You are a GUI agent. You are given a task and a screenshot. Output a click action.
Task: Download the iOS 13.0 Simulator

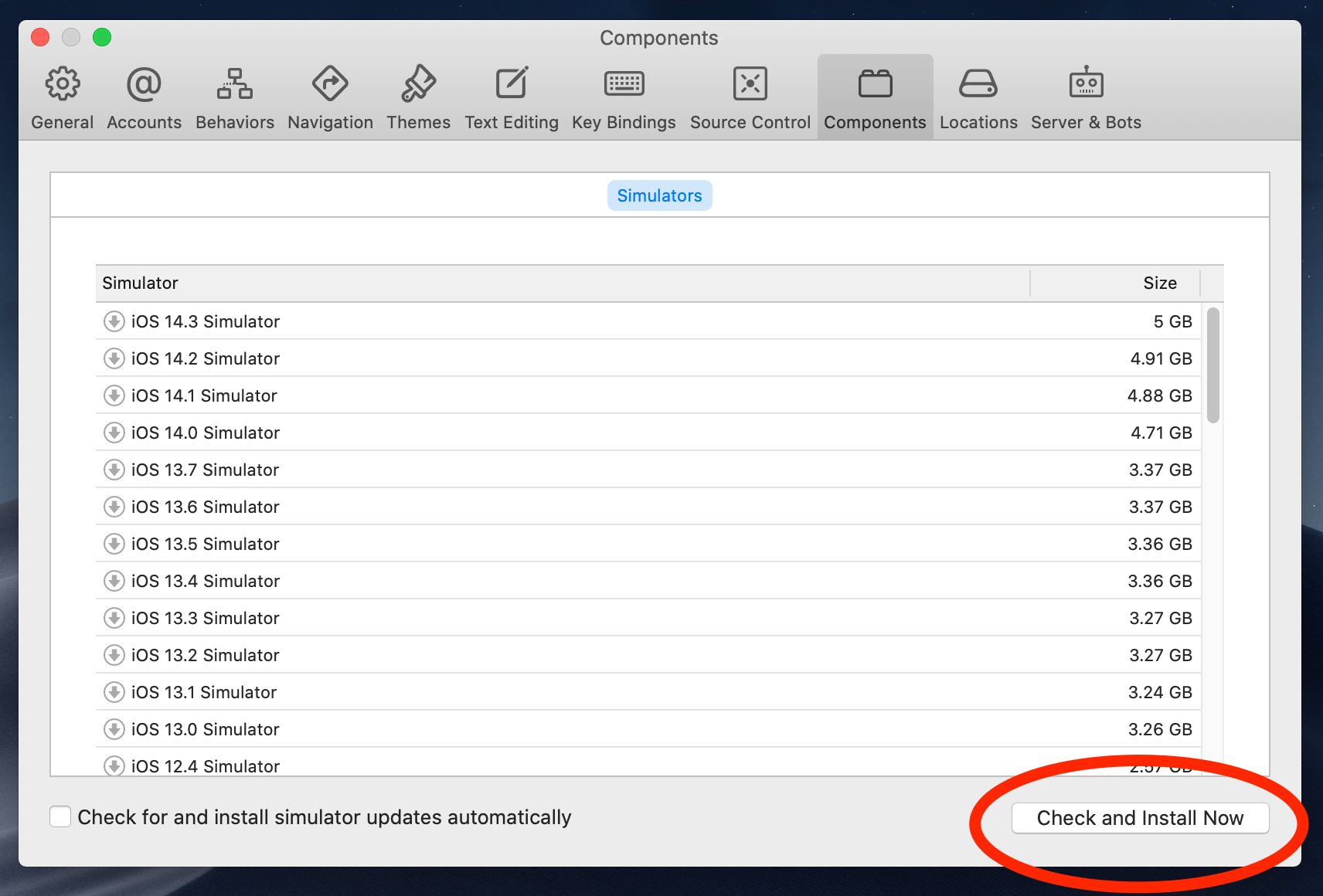[x=114, y=729]
